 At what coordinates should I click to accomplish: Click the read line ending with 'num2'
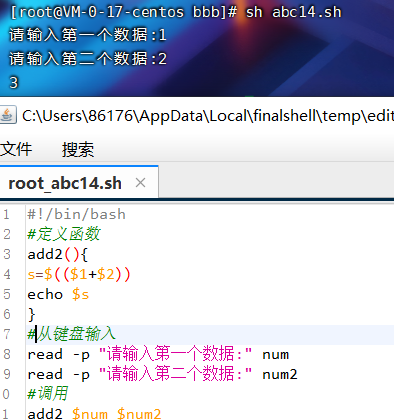[162, 374]
